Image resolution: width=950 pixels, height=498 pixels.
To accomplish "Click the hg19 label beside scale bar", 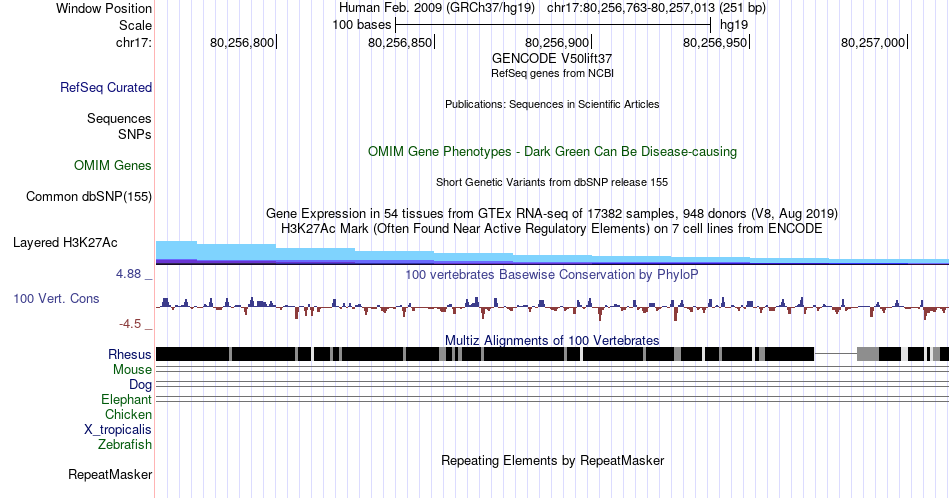I will point(734,25).
